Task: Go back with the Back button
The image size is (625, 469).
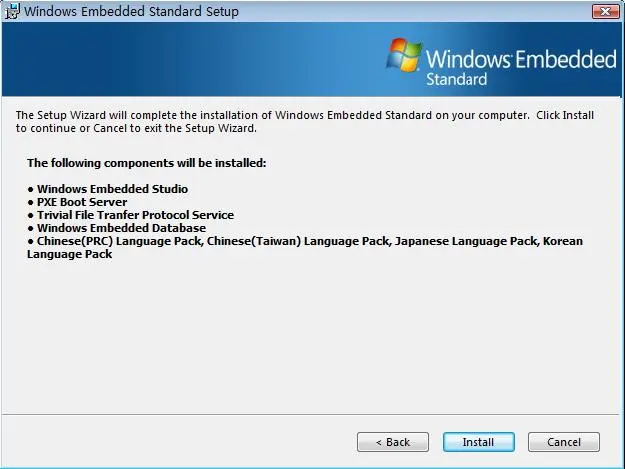Action: (x=393, y=442)
